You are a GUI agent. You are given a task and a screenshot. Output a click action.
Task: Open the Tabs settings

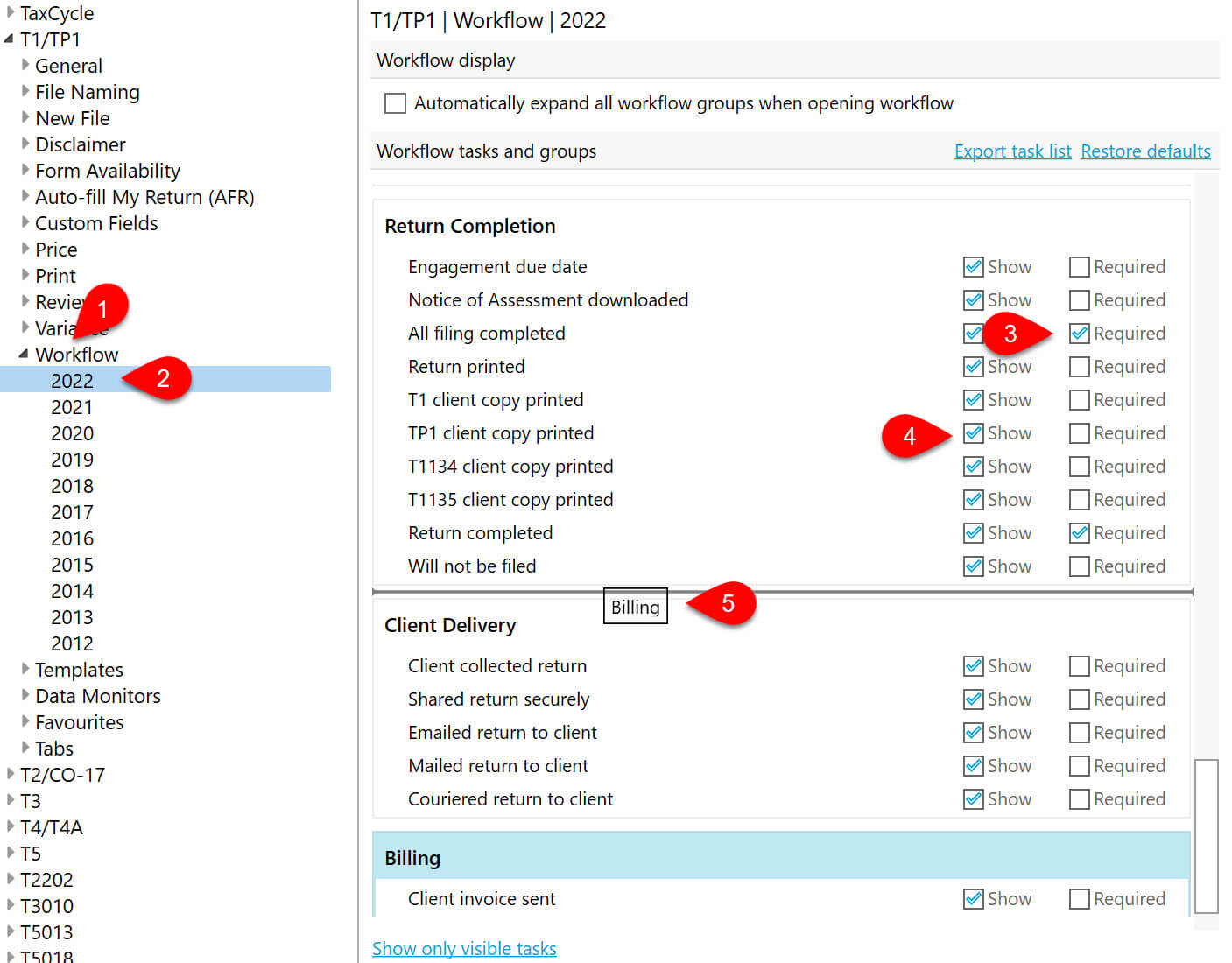54,749
